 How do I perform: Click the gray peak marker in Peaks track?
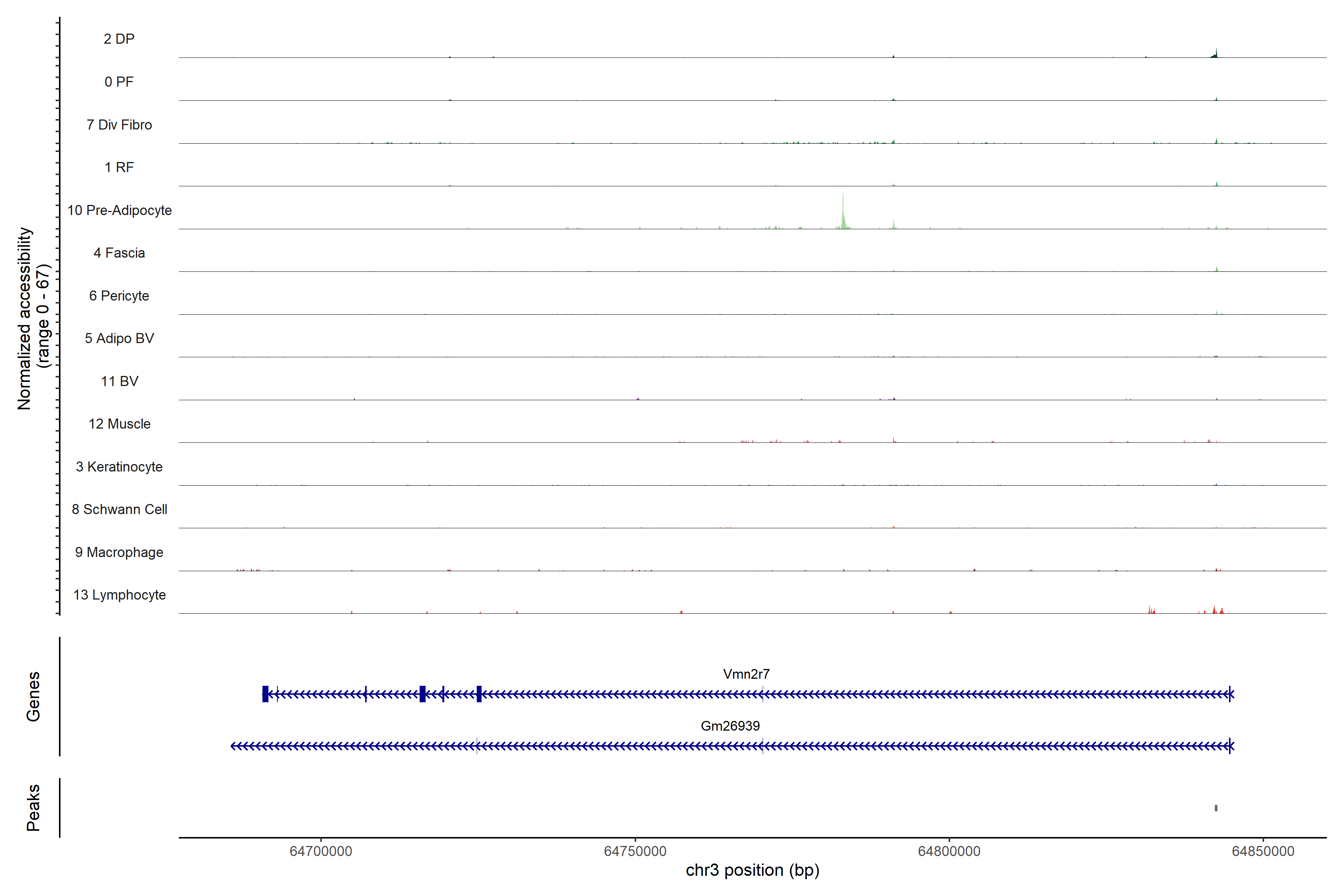tap(1216, 808)
